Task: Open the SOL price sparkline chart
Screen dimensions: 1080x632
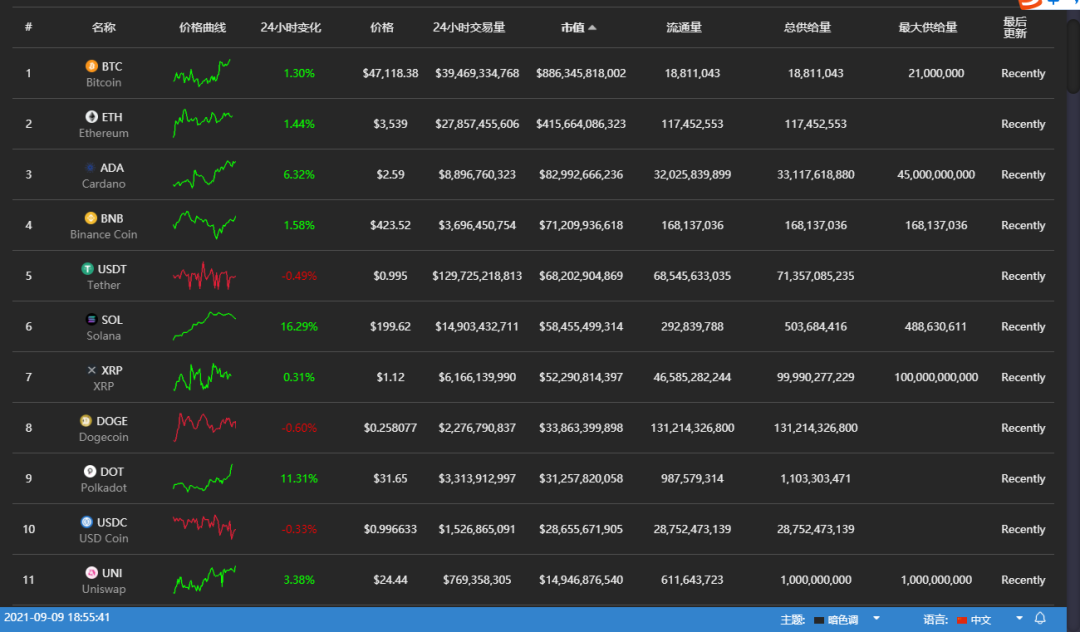Action: [205, 326]
